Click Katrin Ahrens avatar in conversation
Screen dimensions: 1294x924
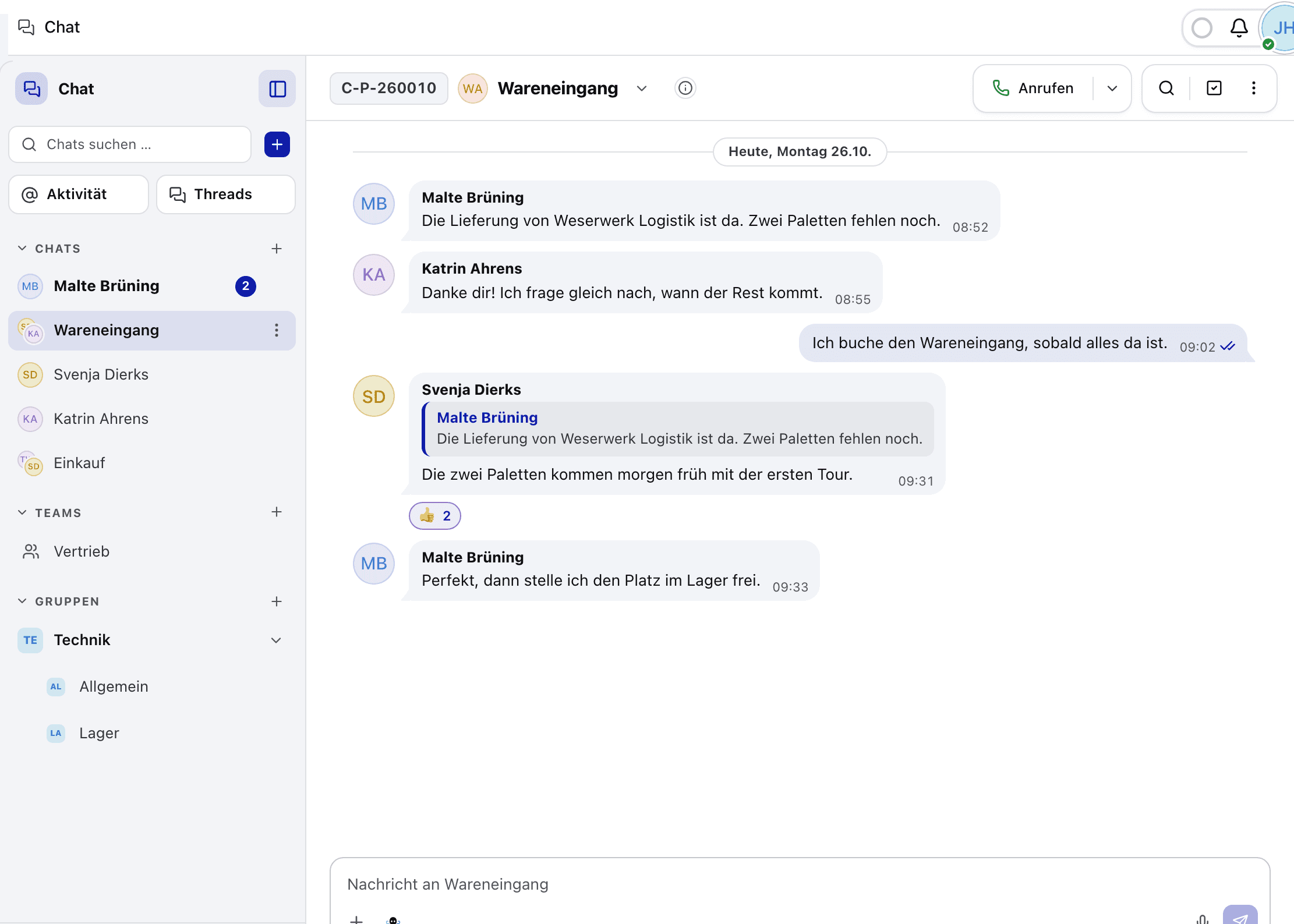click(x=374, y=275)
